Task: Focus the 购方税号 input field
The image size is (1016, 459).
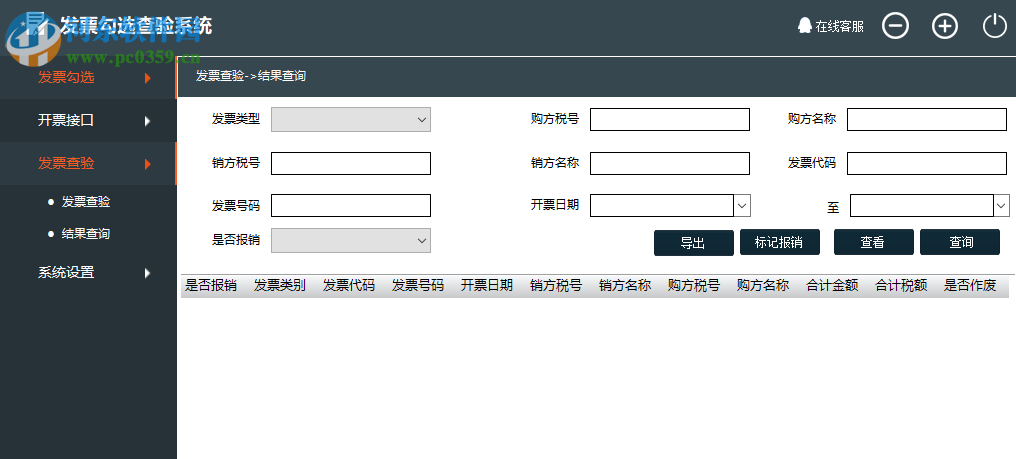Action: coord(669,119)
